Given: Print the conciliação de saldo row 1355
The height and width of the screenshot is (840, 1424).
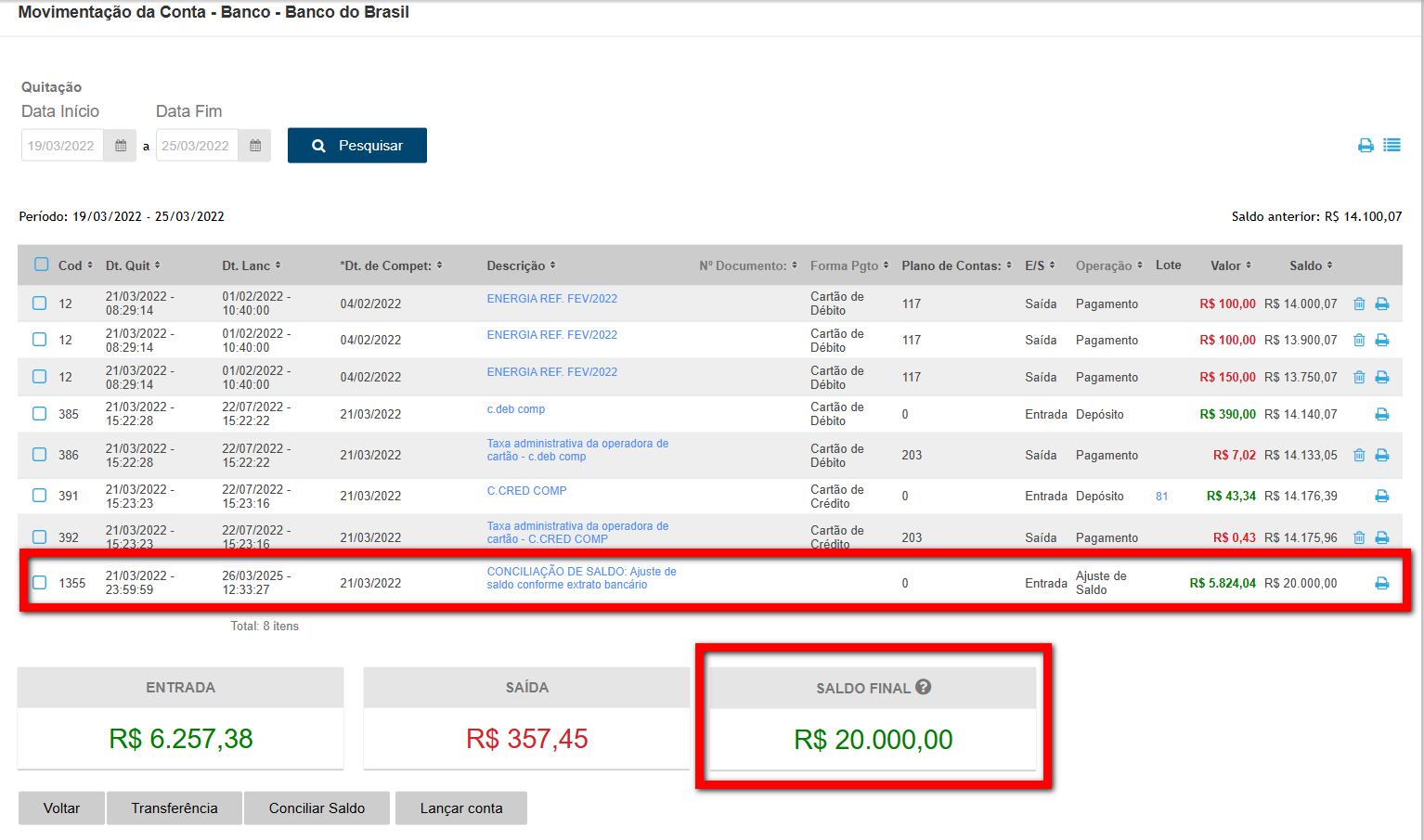Looking at the screenshot, I should tap(1381, 583).
